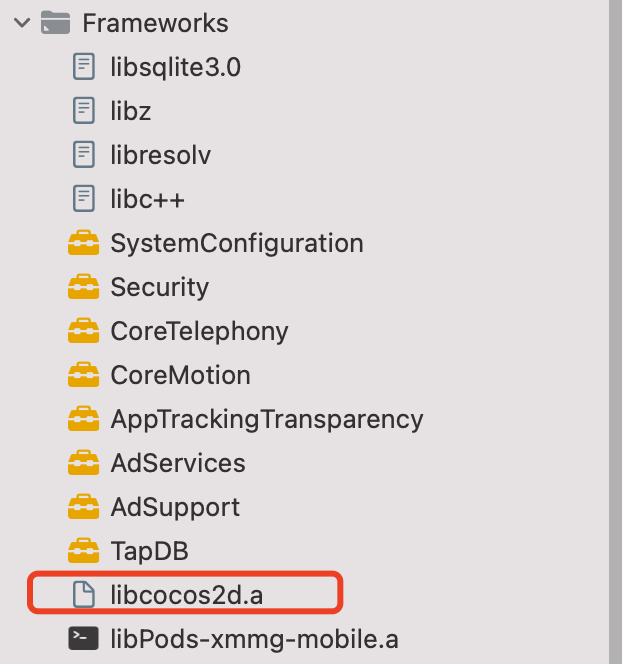
Task: Select the TapDB framework
Action: click(x=149, y=551)
